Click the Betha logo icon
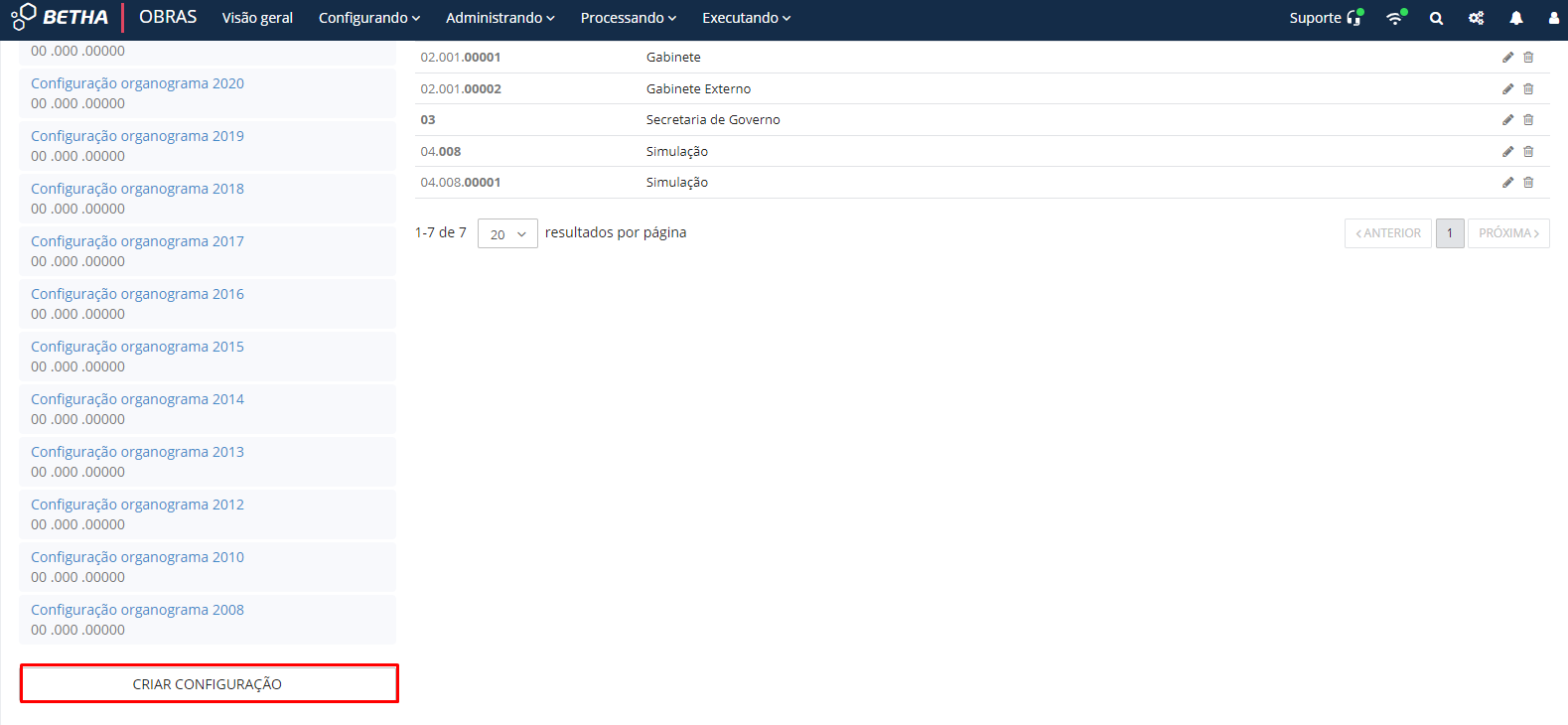Viewport: 1568px width, 725px height. click(24, 17)
